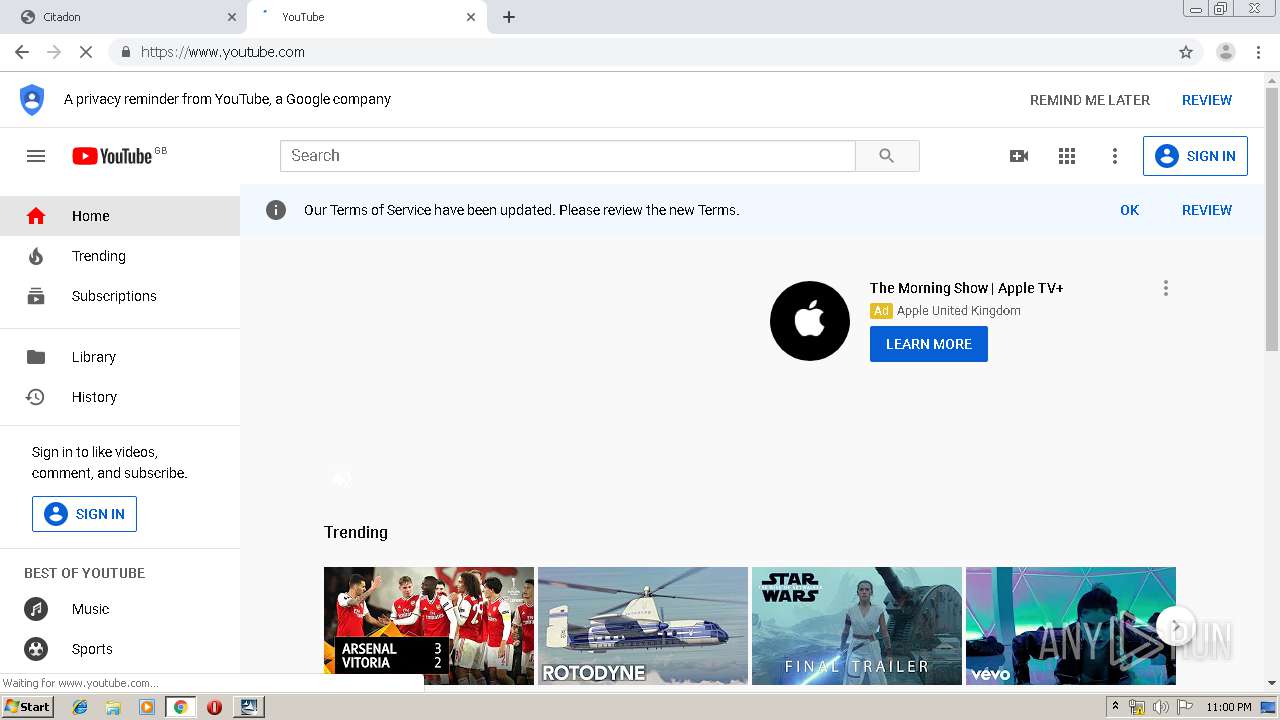This screenshot has width=1280, height=720.
Task: Open the YouTube hamburger guide menu
Action: pyautogui.click(x=36, y=156)
